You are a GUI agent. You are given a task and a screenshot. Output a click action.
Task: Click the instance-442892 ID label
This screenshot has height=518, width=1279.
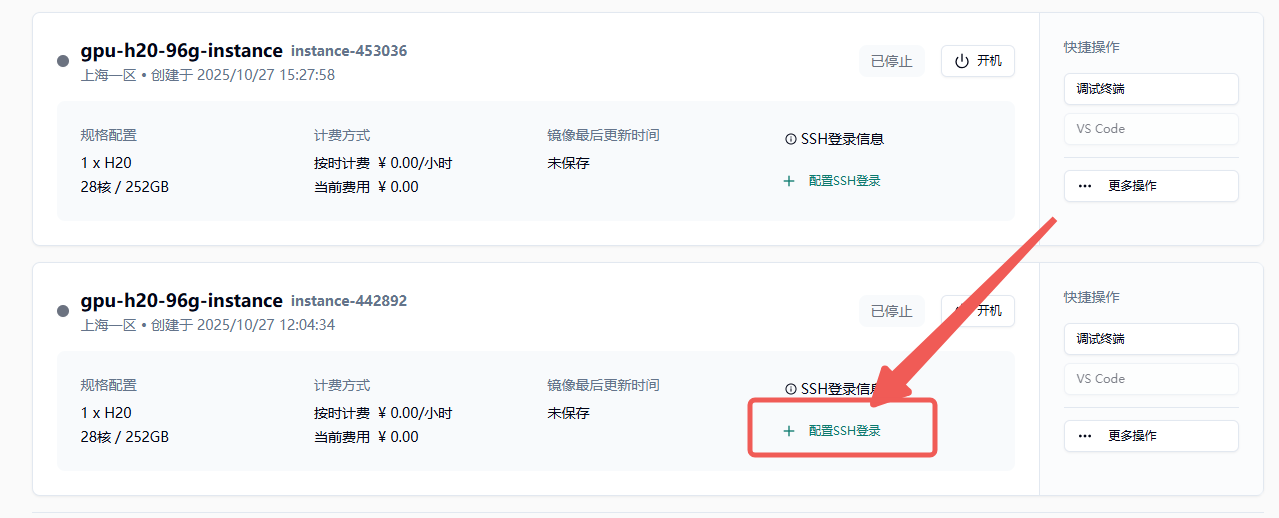(349, 301)
